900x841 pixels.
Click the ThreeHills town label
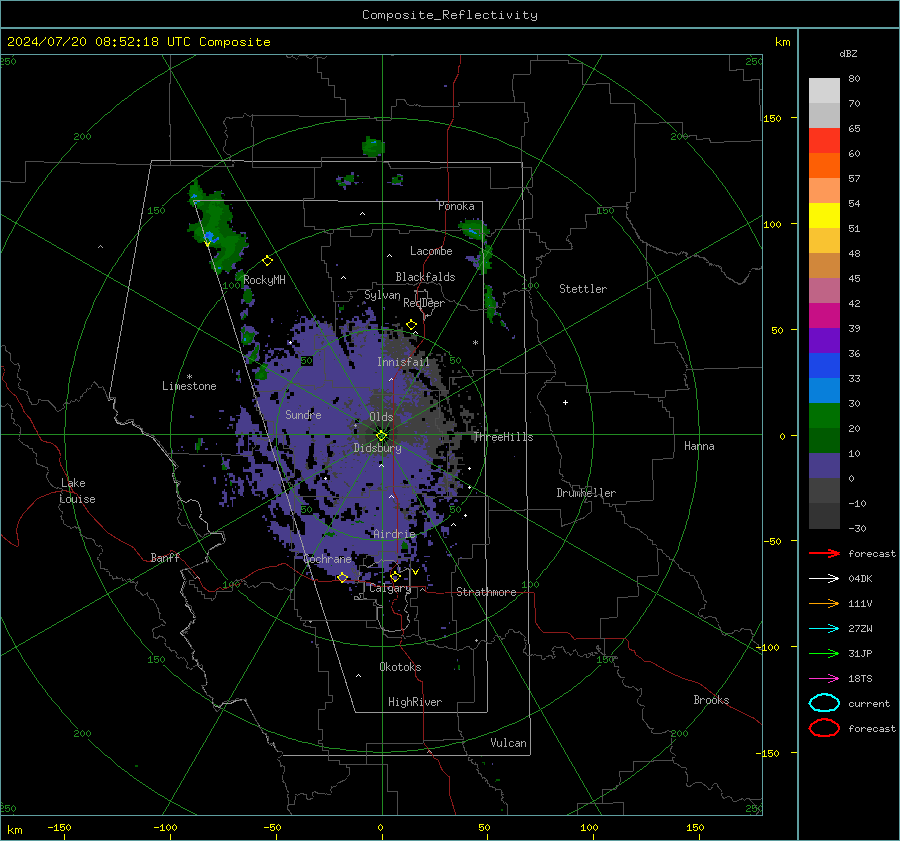pyautogui.click(x=503, y=437)
